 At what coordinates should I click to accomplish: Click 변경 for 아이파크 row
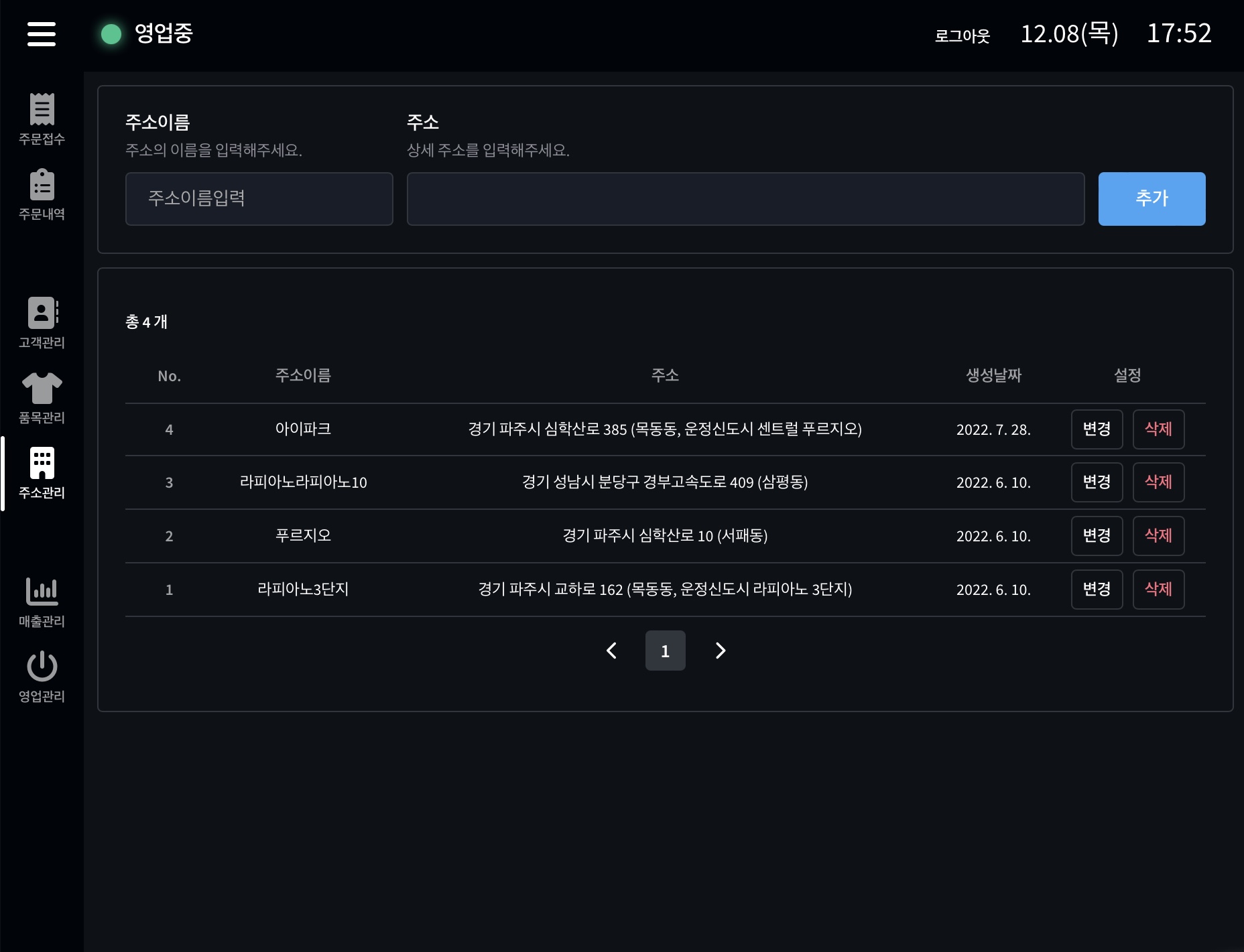click(1097, 429)
